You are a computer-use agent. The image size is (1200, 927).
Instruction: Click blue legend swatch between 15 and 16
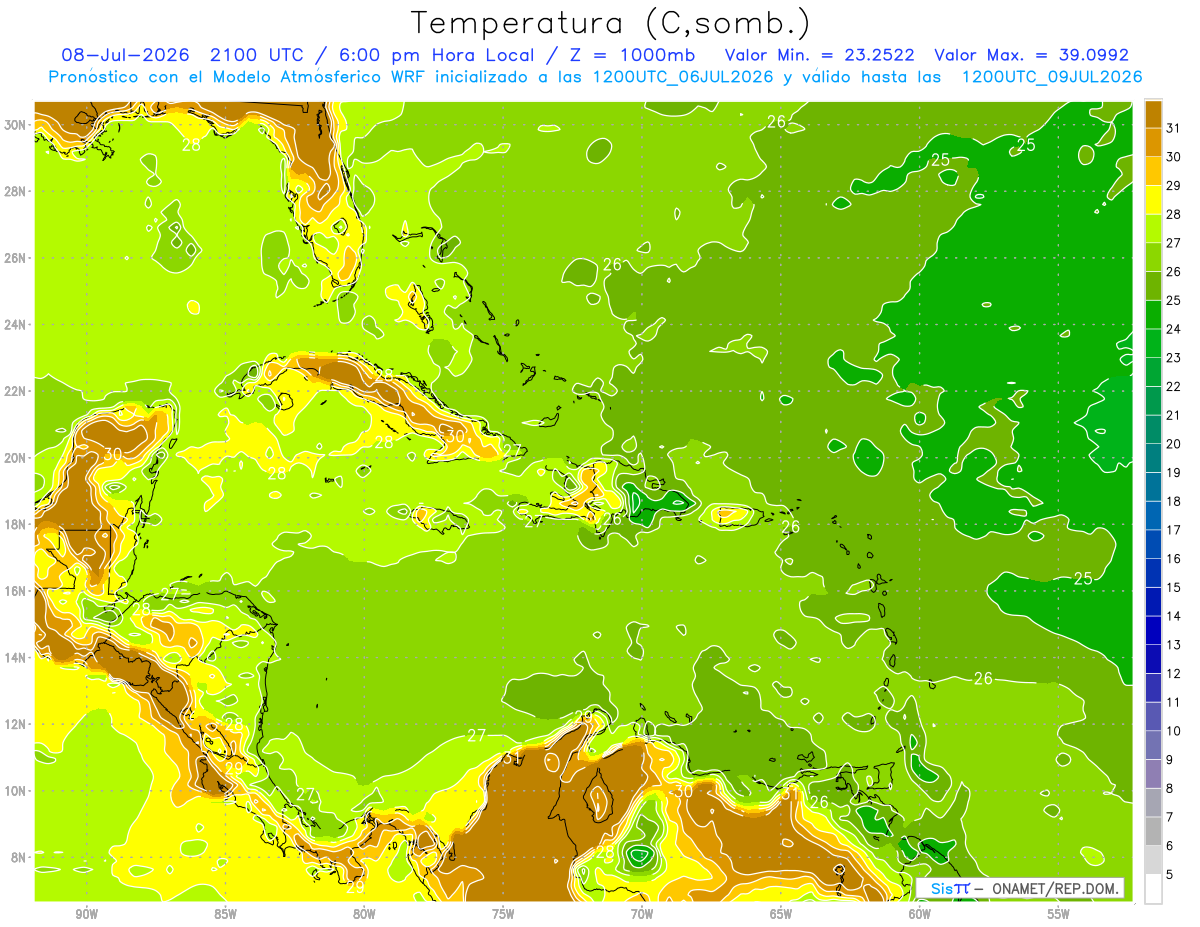pyautogui.click(x=1153, y=573)
